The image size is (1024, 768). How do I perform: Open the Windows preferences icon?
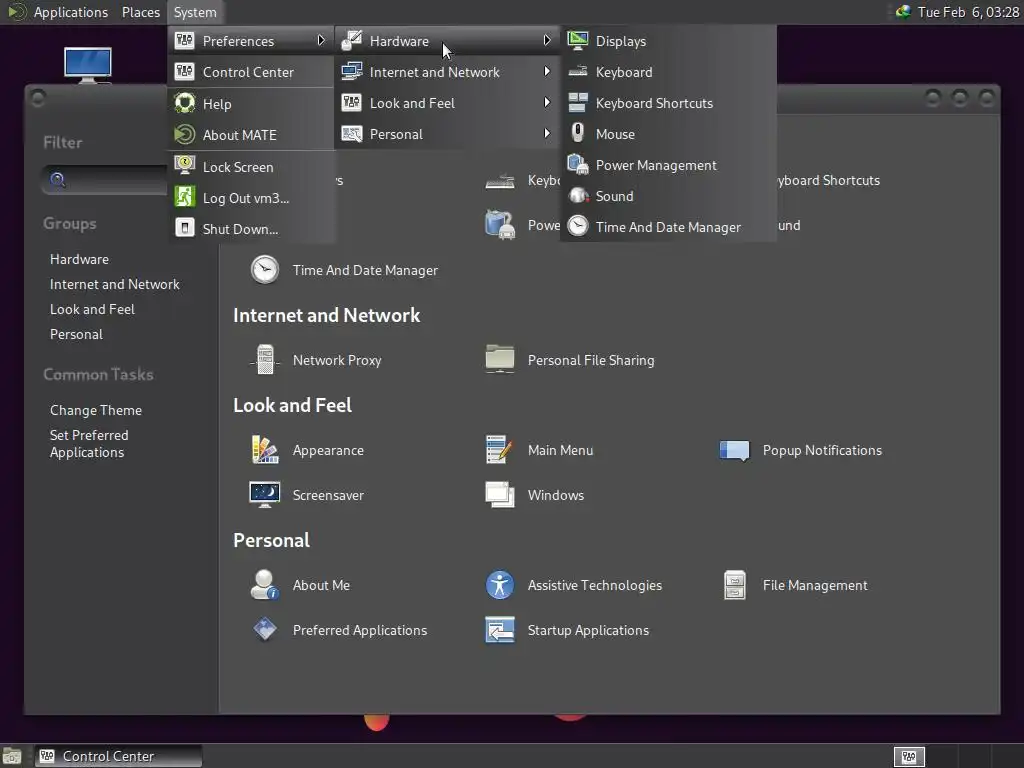[x=500, y=495]
